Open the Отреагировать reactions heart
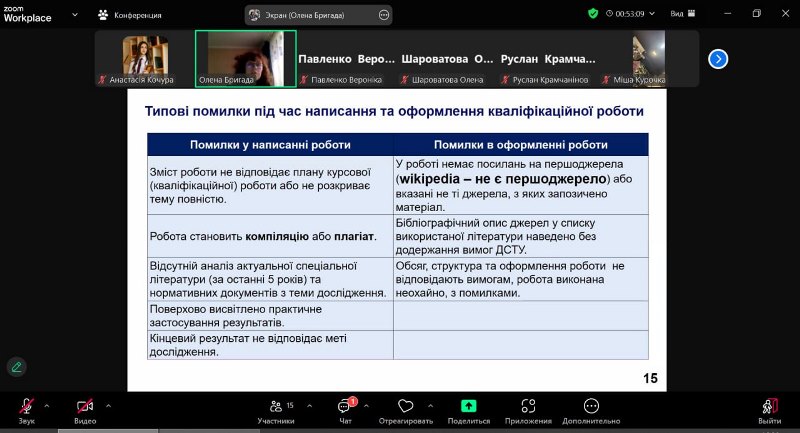This screenshot has width=800, height=433. (406, 411)
